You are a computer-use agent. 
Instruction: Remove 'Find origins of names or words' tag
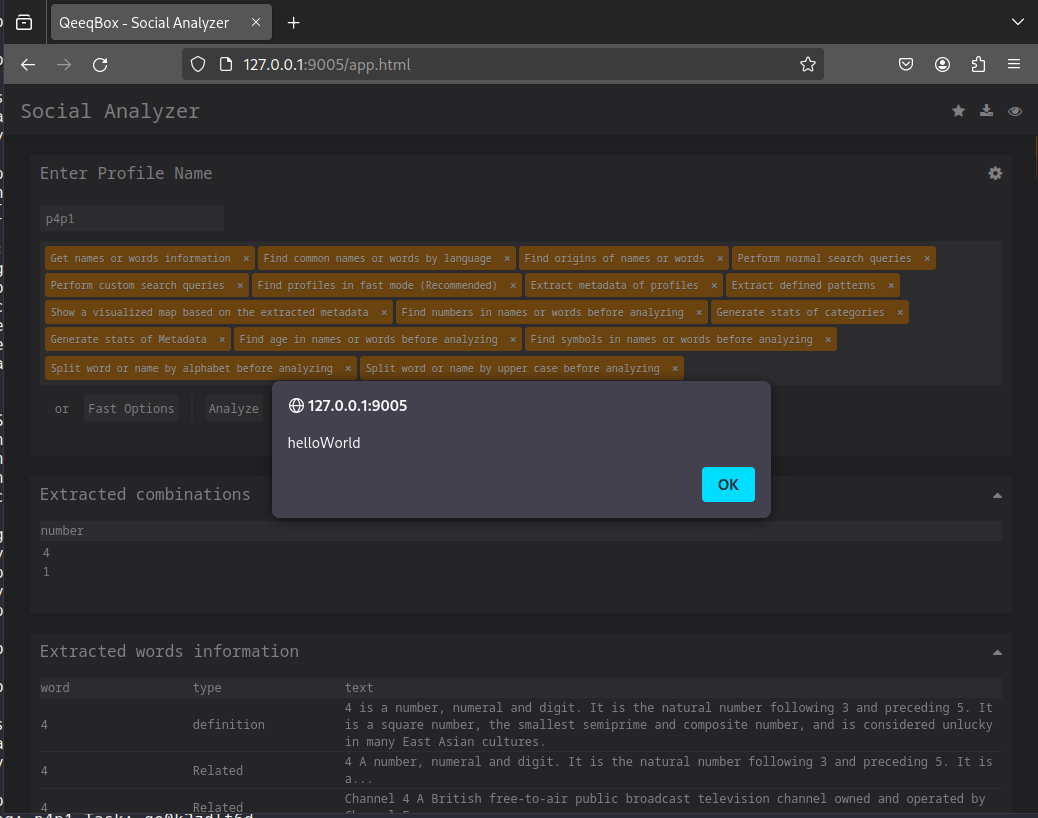tap(720, 259)
